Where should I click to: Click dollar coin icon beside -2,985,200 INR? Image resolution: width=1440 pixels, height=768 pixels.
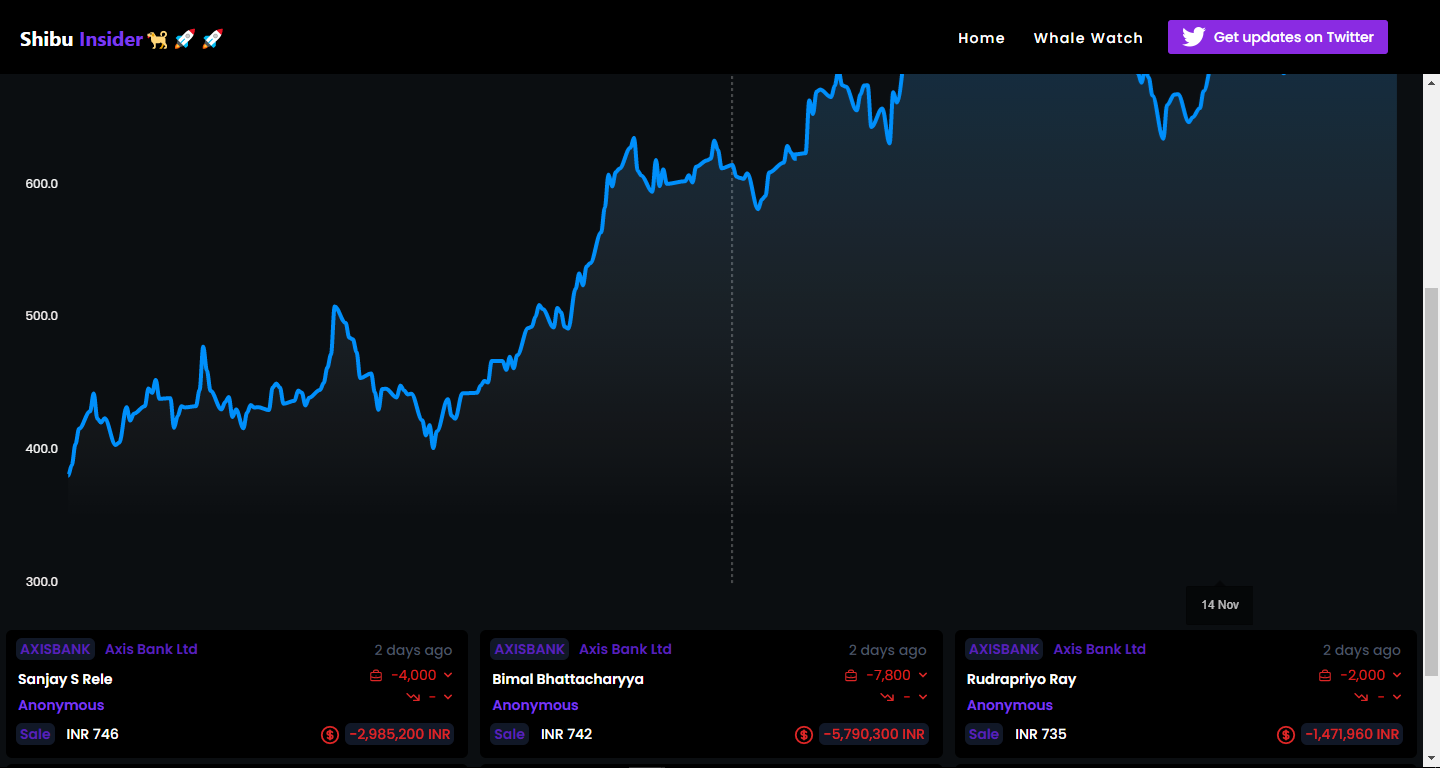tap(330, 735)
